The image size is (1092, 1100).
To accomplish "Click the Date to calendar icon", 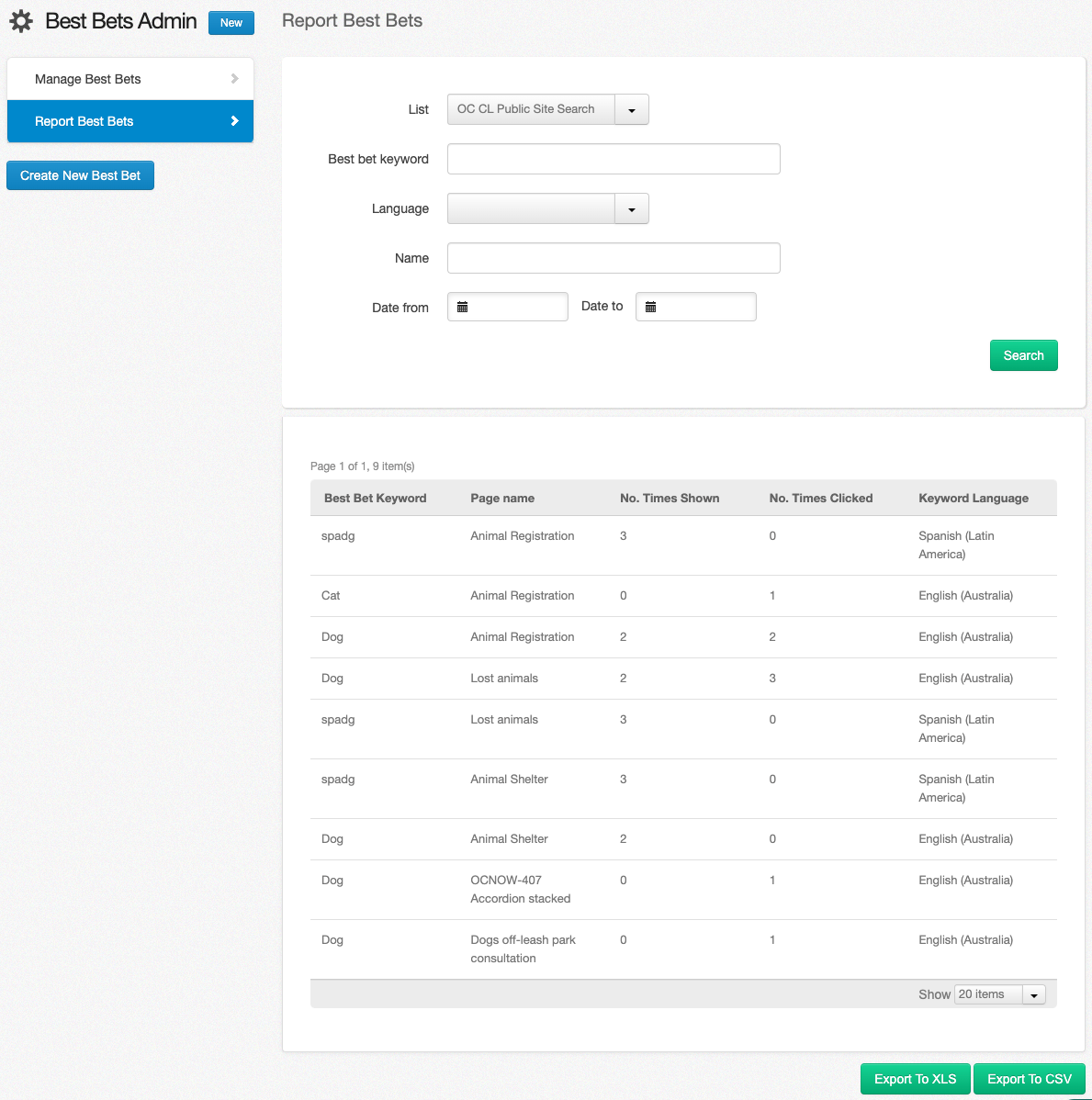I will click(651, 307).
